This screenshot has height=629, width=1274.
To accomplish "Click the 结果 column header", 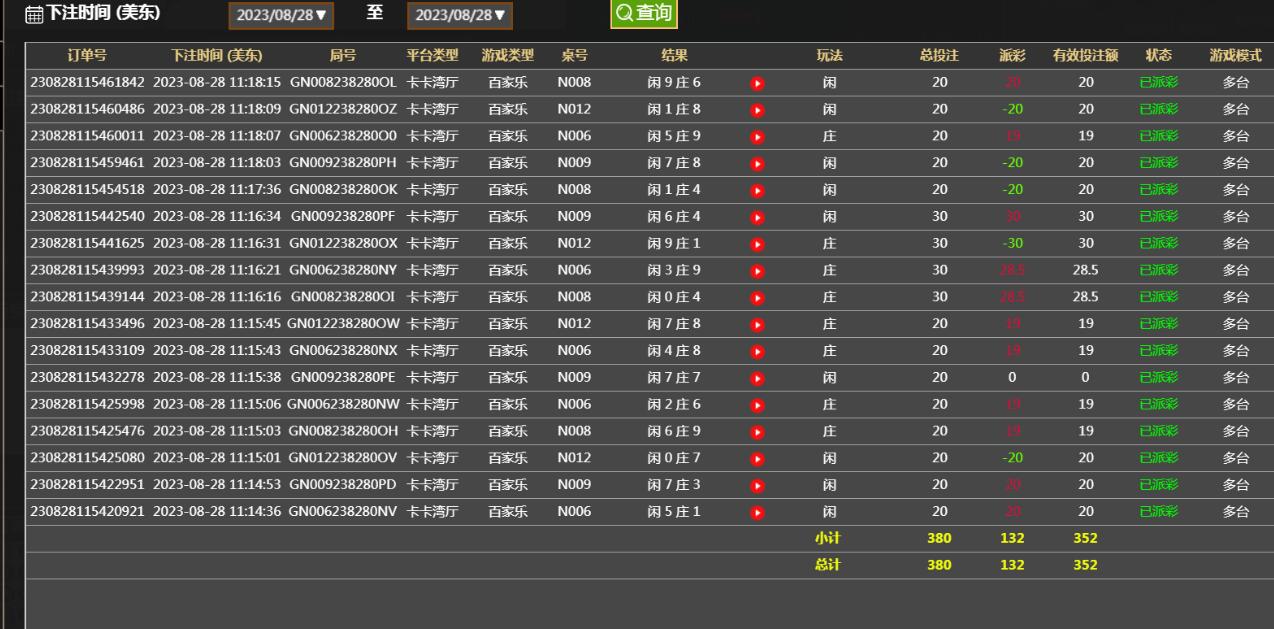I will coord(675,56).
